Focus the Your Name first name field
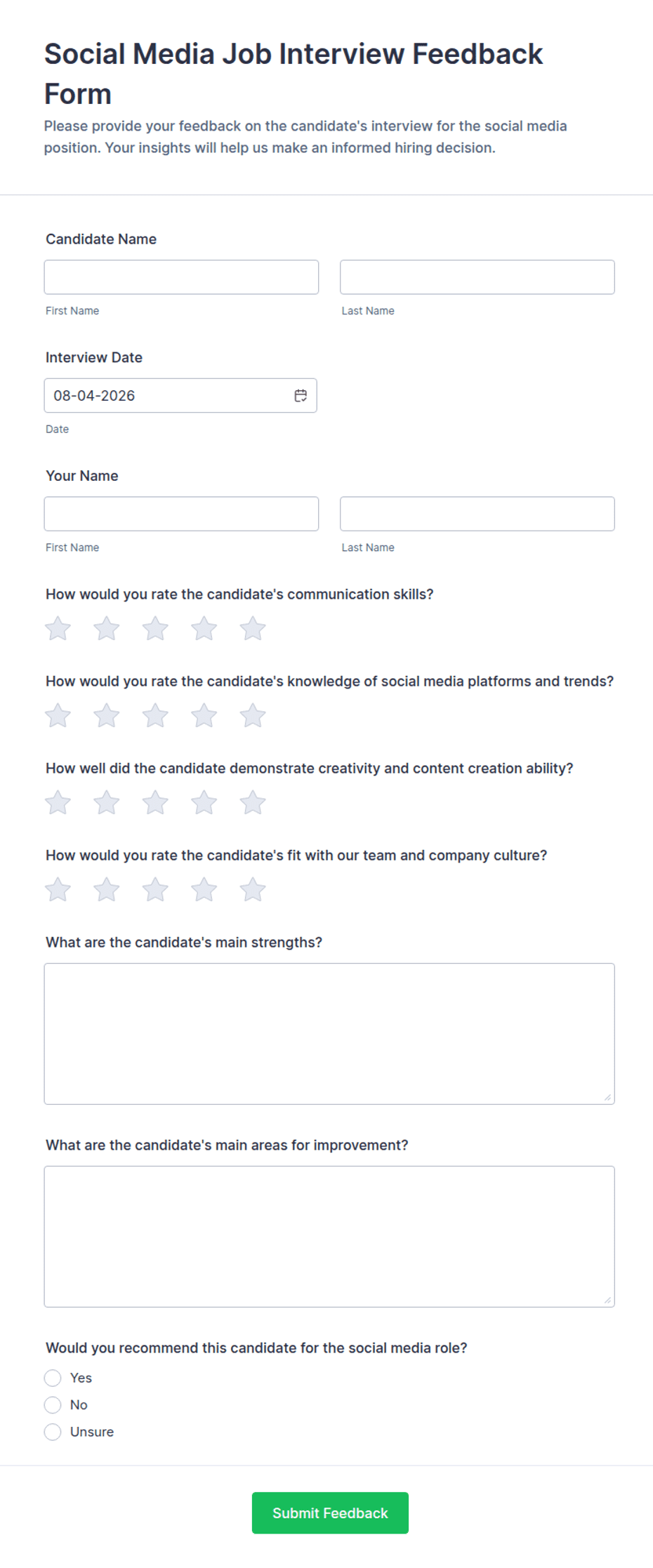Screen dimensions: 653x1568 181,514
